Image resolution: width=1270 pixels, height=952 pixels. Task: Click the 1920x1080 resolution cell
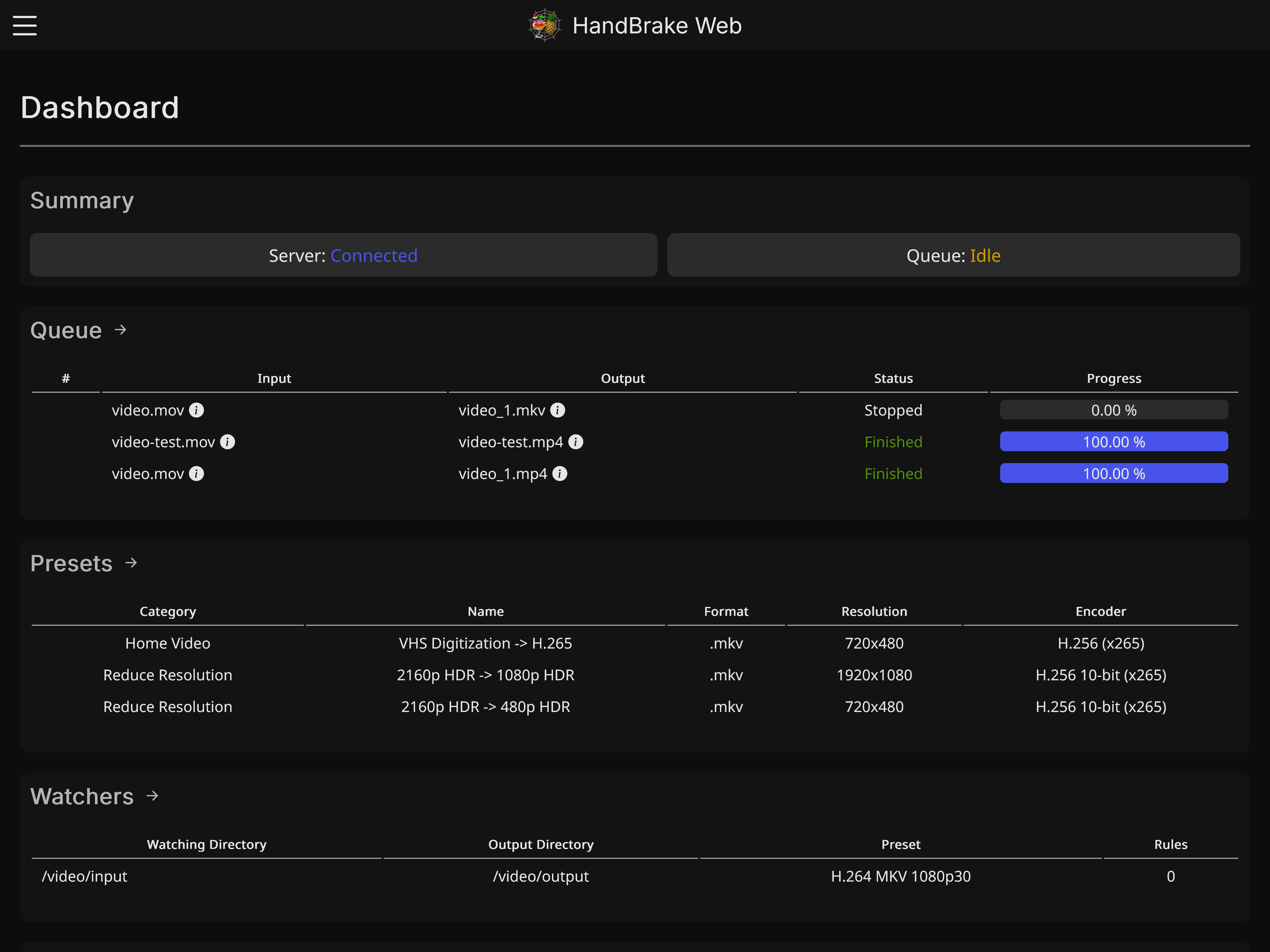pyautogui.click(x=874, y=675)
